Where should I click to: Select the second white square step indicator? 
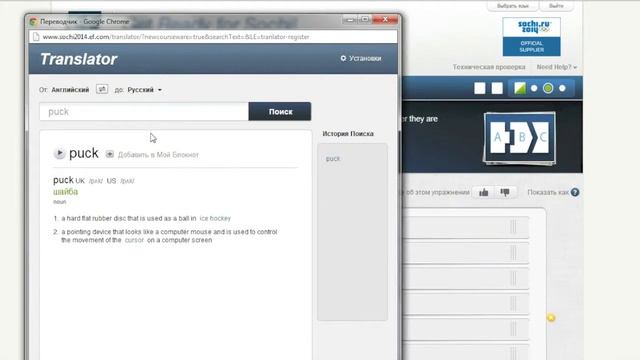497,88
